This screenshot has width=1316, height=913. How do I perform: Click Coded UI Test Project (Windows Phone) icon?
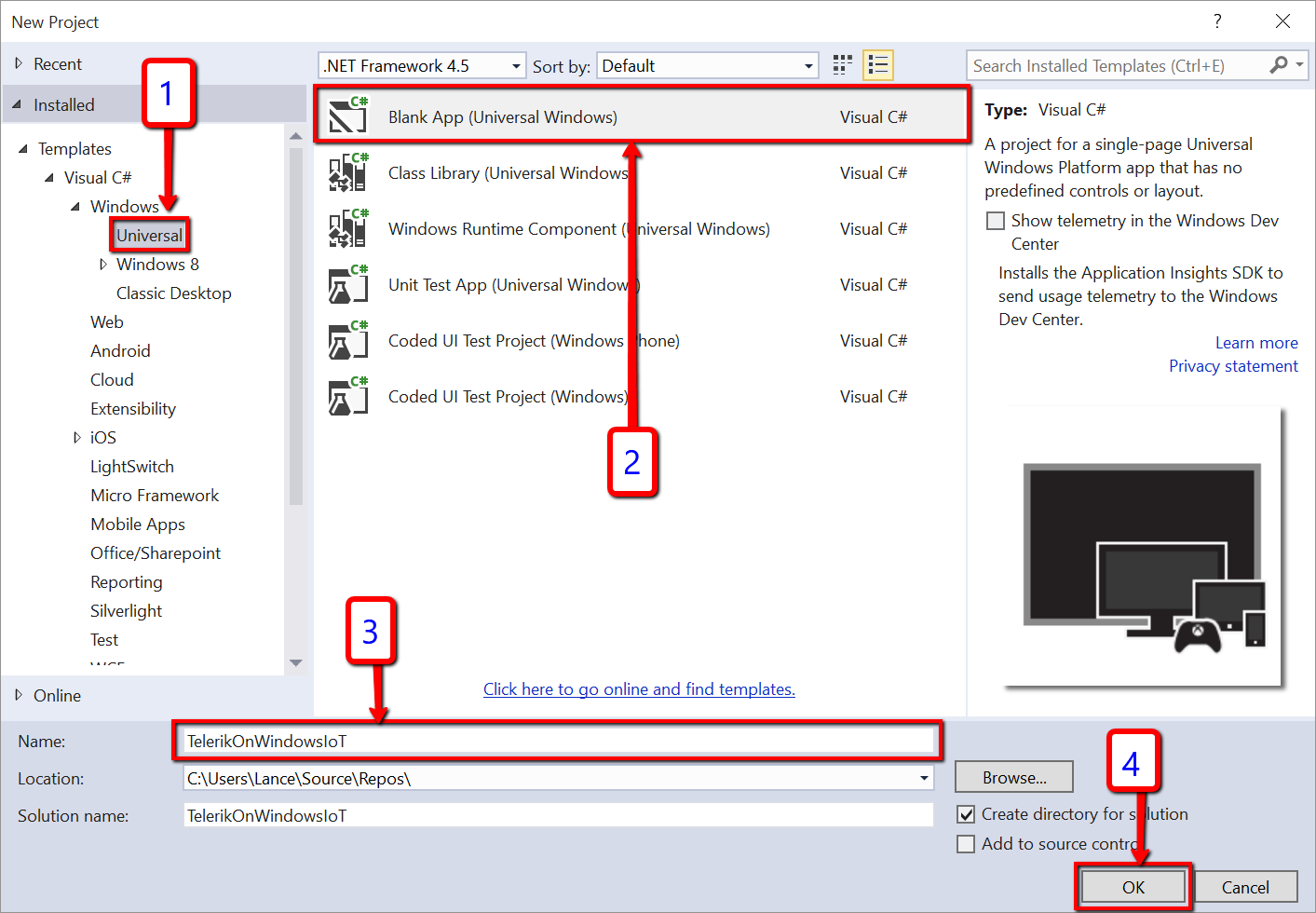pyautogui.click(x=347, y=341)
